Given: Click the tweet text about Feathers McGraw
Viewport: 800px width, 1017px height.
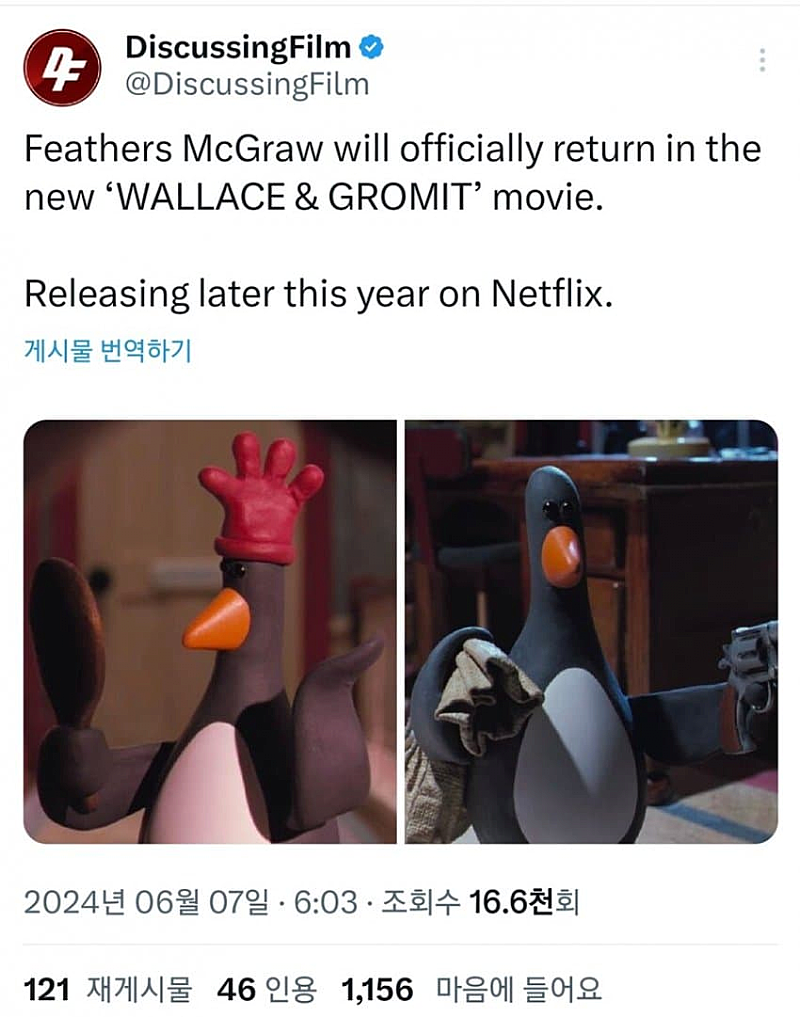Looking at the screenshot, I should coord(393,173).
